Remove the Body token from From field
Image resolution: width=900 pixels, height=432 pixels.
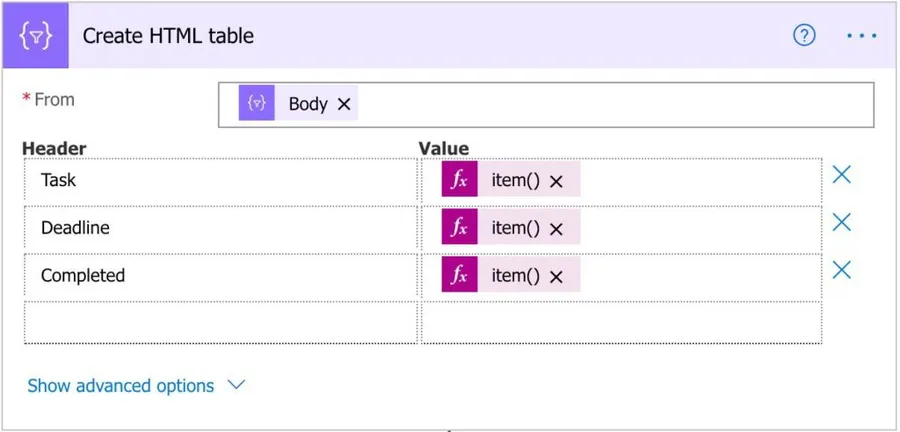click(x=344, y=104)
